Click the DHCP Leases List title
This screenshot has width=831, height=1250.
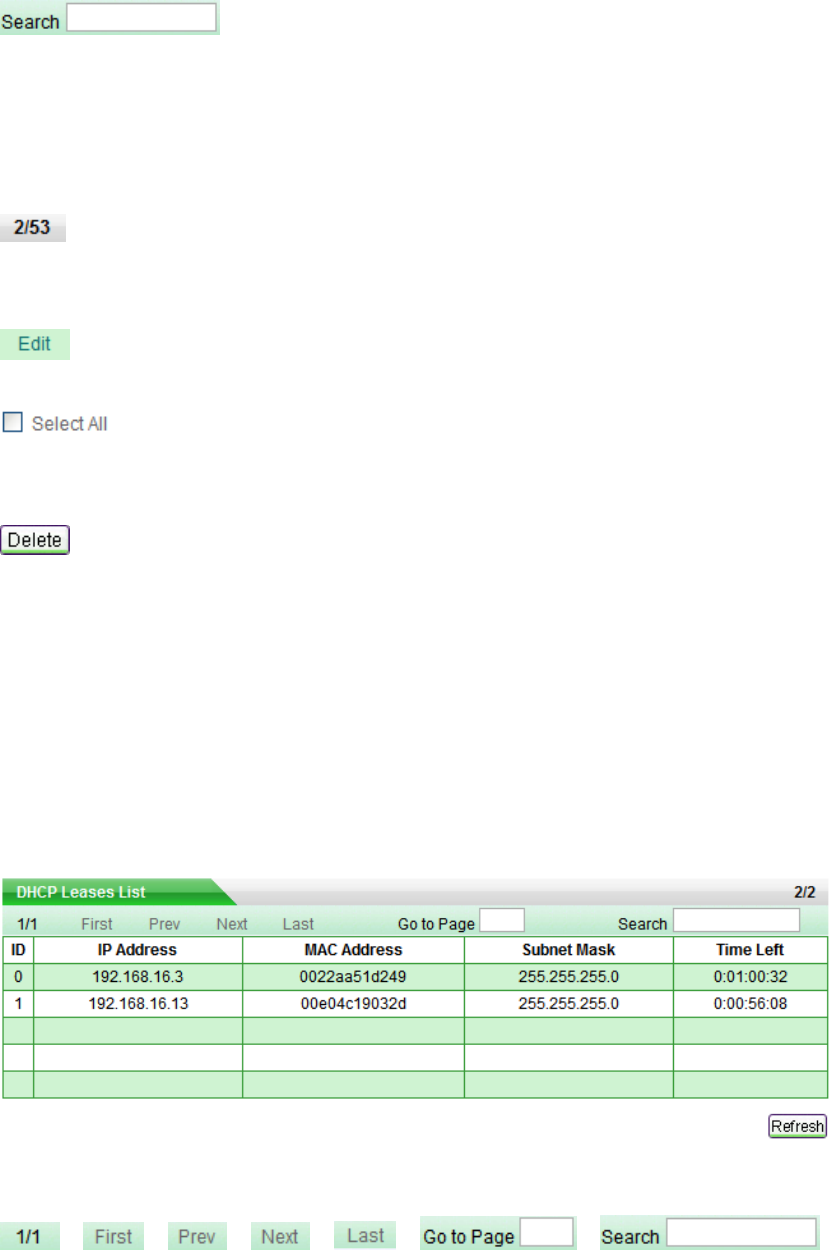coord(81,892)
